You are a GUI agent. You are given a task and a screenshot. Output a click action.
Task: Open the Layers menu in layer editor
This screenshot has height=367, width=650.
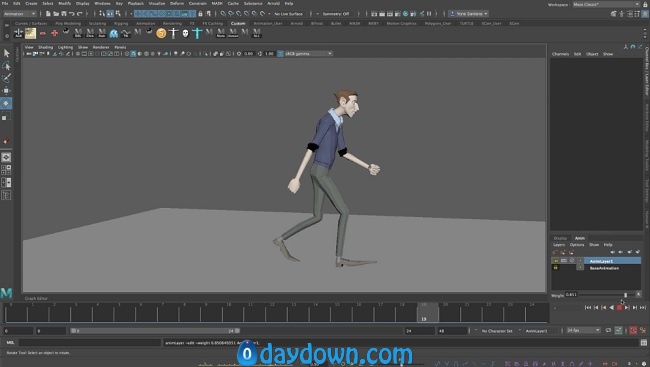pos(559,245)
